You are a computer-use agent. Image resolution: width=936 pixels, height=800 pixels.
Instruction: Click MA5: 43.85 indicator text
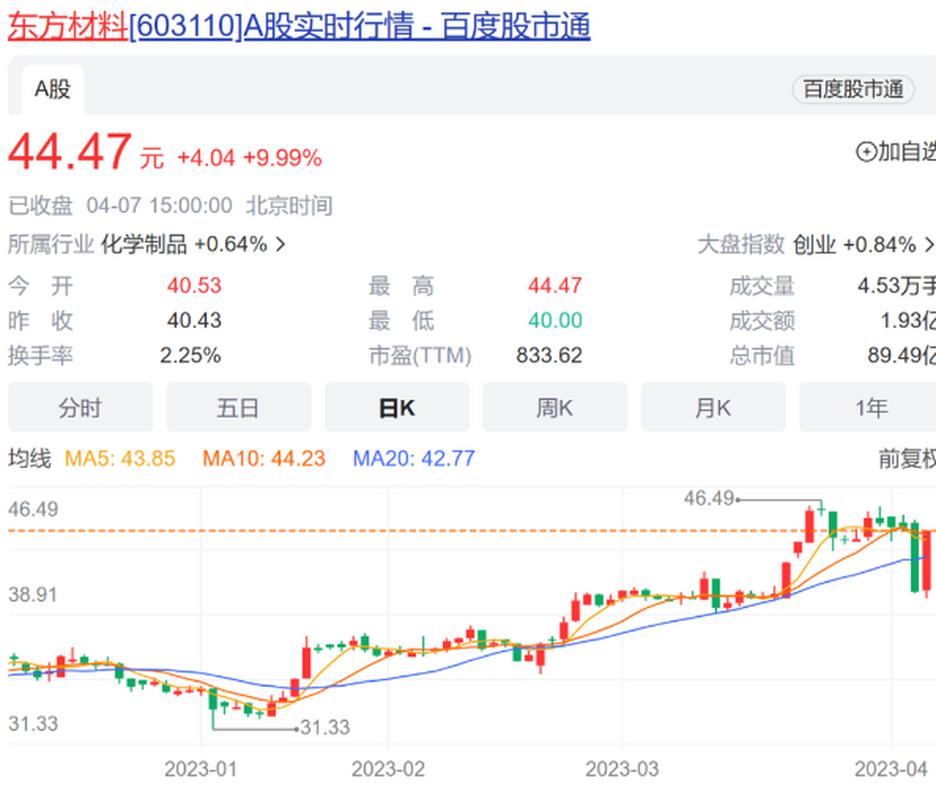(120, 459)
